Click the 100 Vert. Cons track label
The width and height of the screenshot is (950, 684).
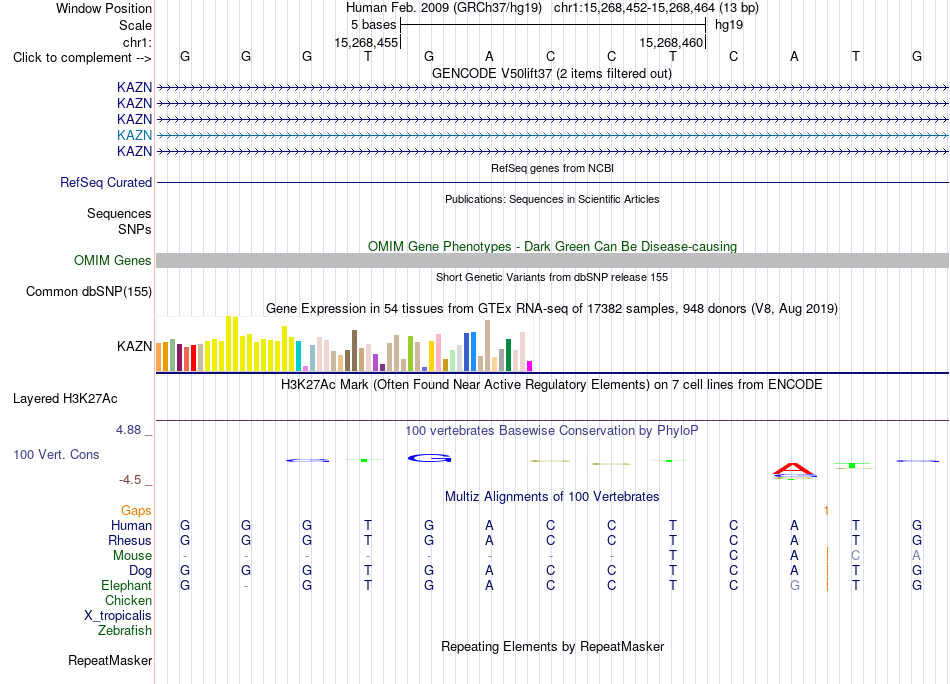click(56, 454)
